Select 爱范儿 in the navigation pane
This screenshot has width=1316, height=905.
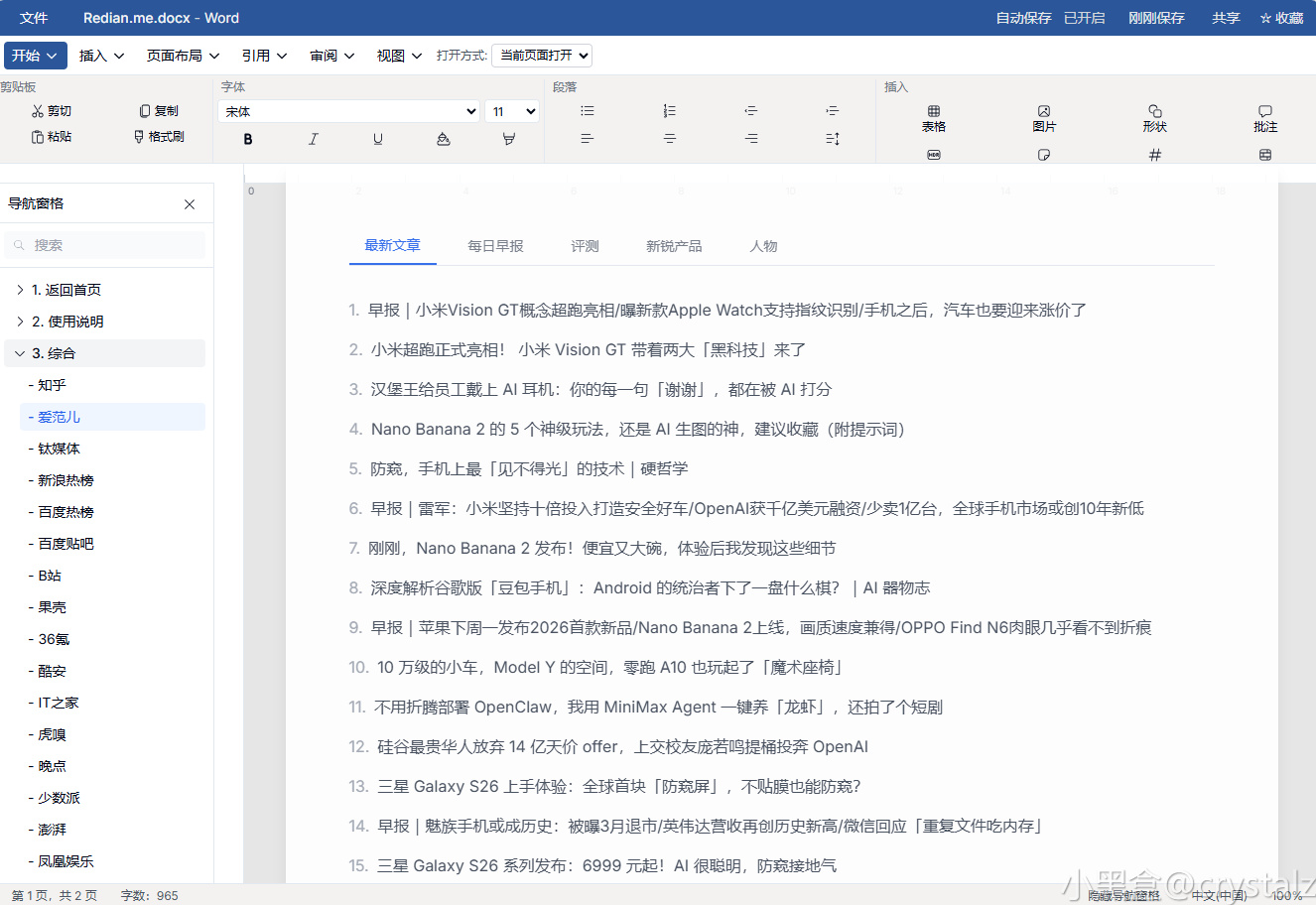[112, 417]
